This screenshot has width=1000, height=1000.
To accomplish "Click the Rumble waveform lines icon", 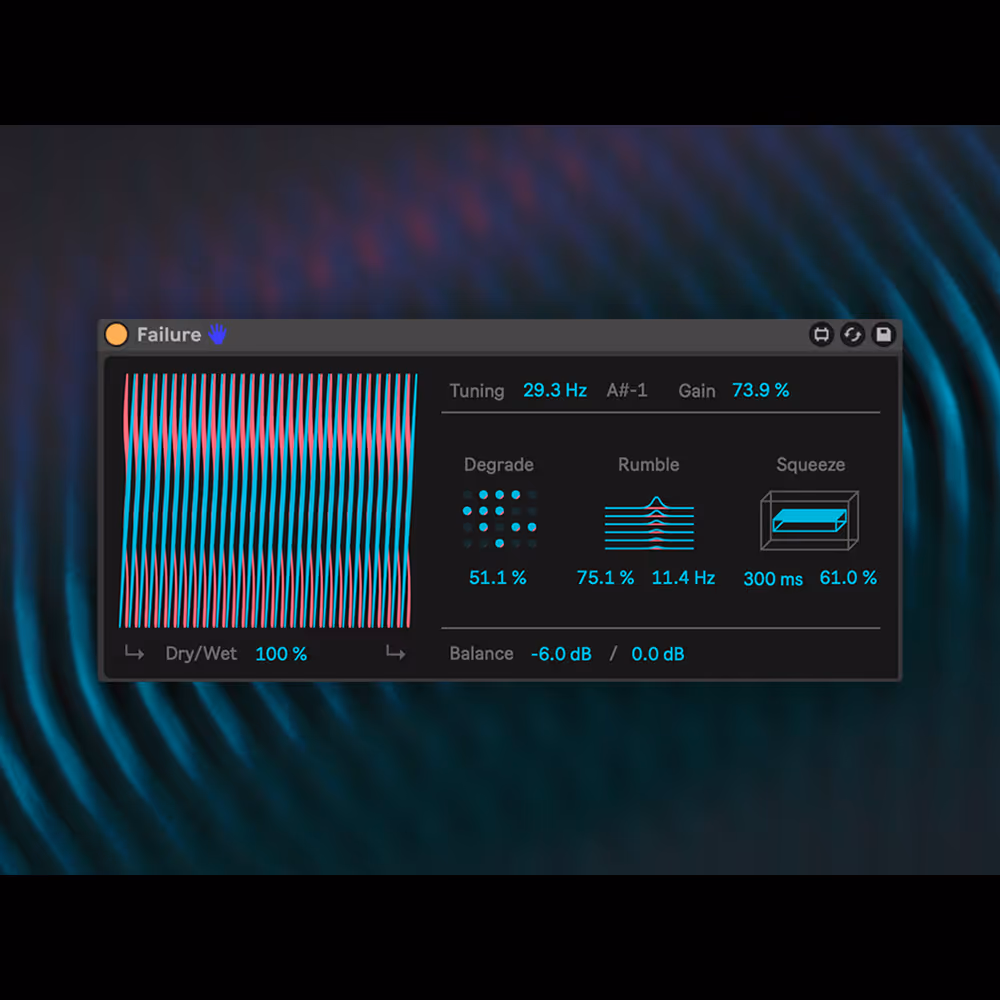I will (x=649, y=523).
